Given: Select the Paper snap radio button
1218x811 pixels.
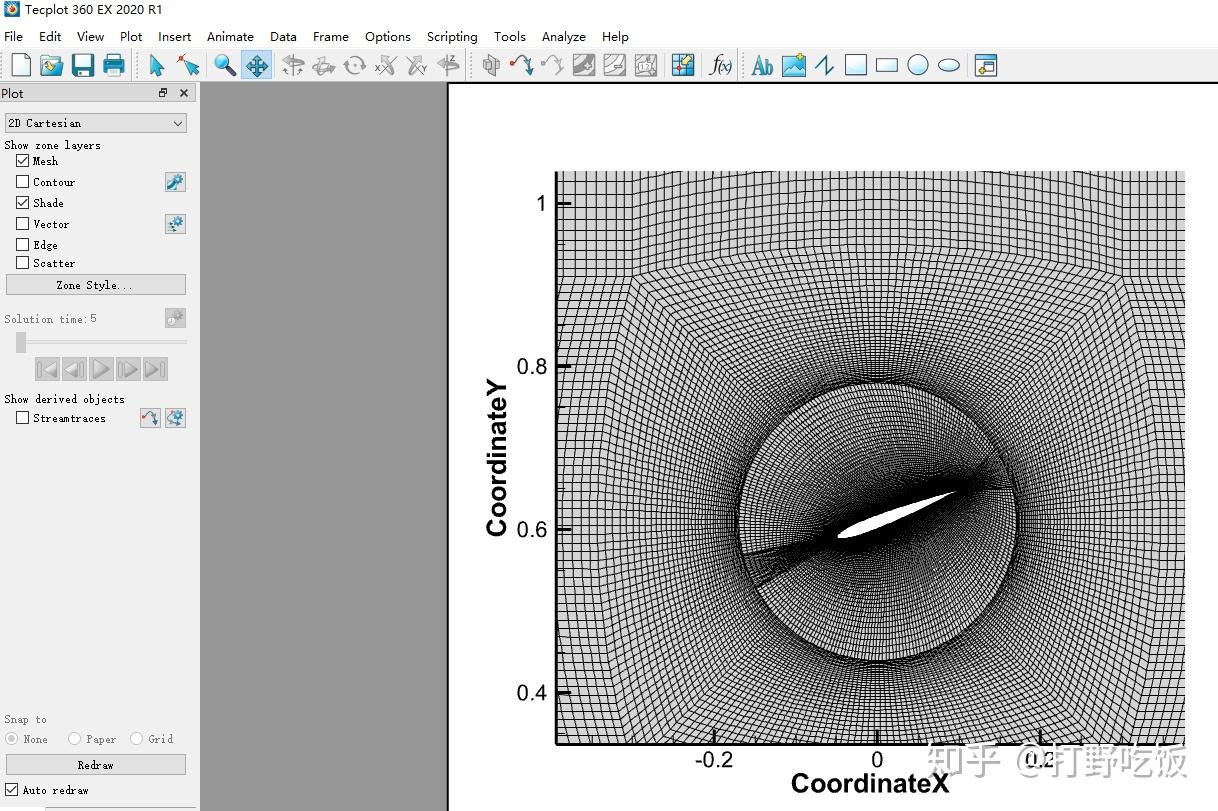Looking at the screenshot, I should point(74,739).
